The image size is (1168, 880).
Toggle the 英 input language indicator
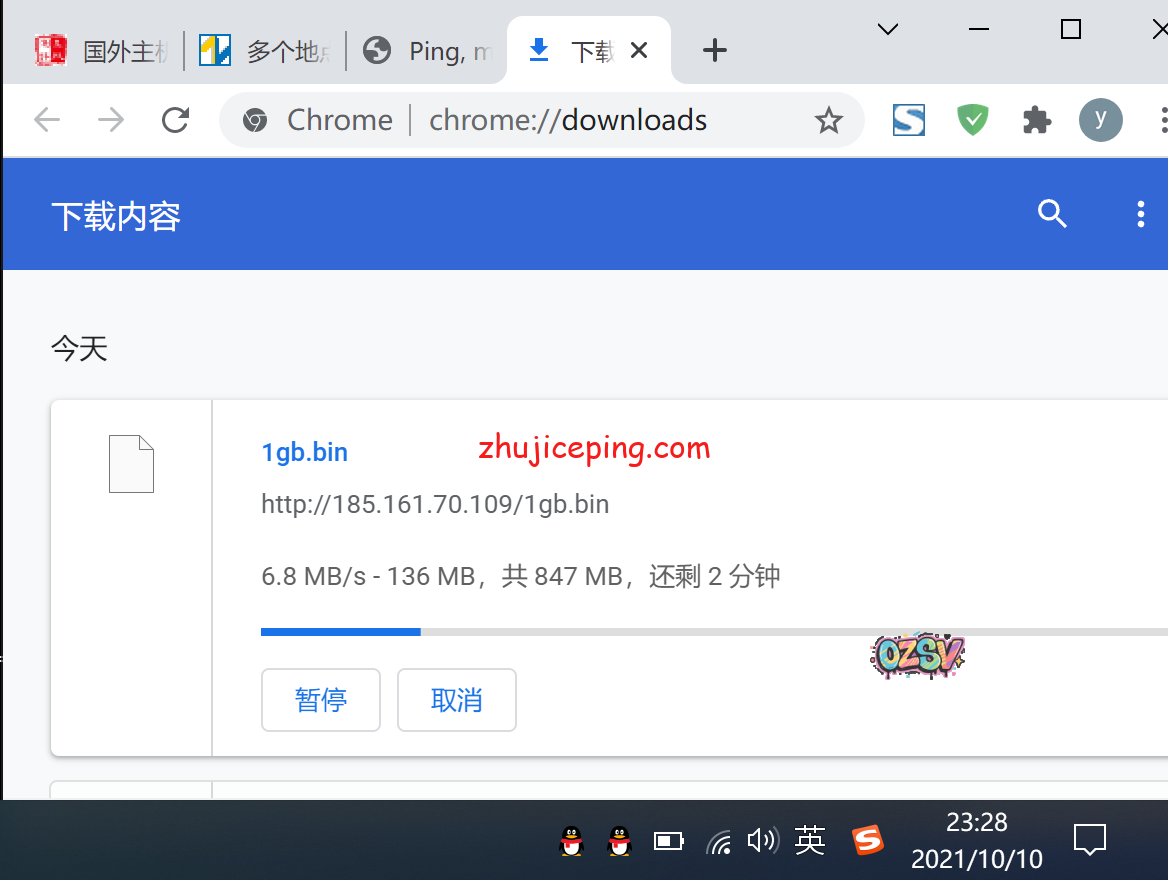[x=809, y=841]
